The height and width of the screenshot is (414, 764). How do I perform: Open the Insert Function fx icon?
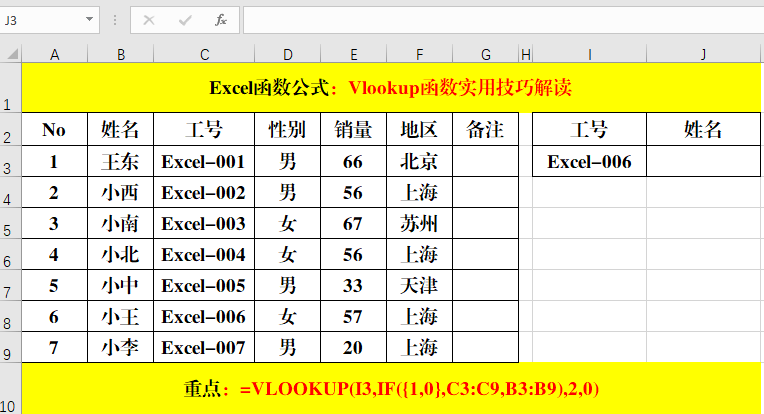pos(221,20)
